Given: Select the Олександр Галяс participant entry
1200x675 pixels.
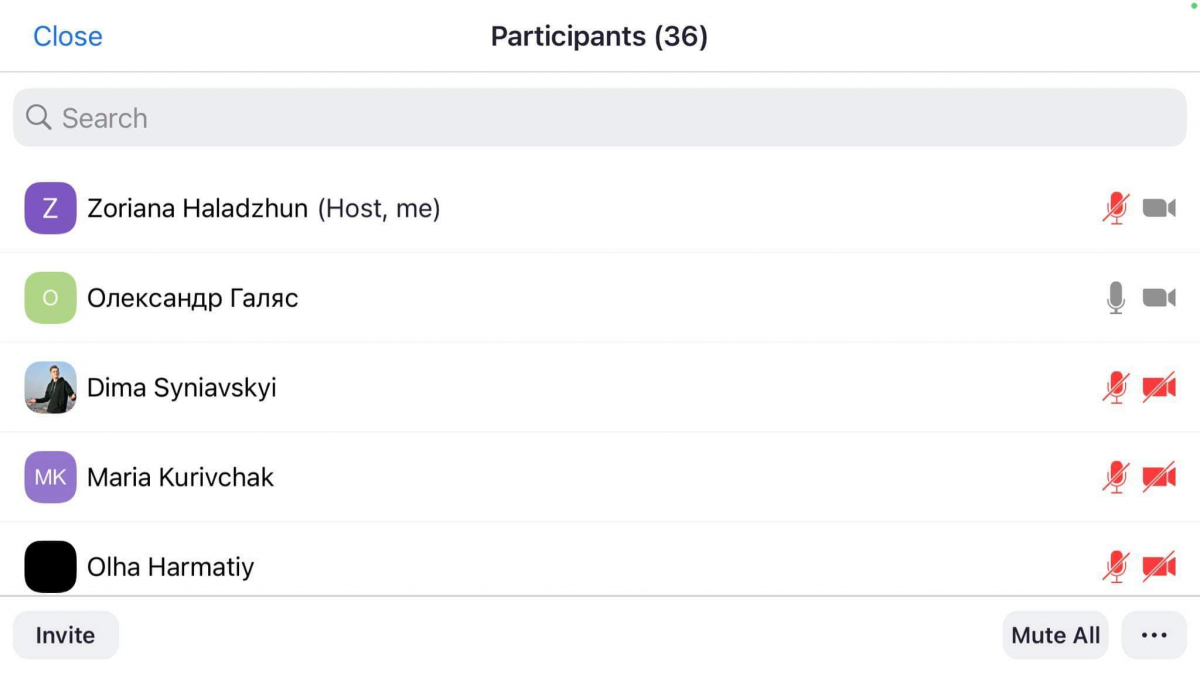Looking at the screenshot, I should [x=600, y=298].
